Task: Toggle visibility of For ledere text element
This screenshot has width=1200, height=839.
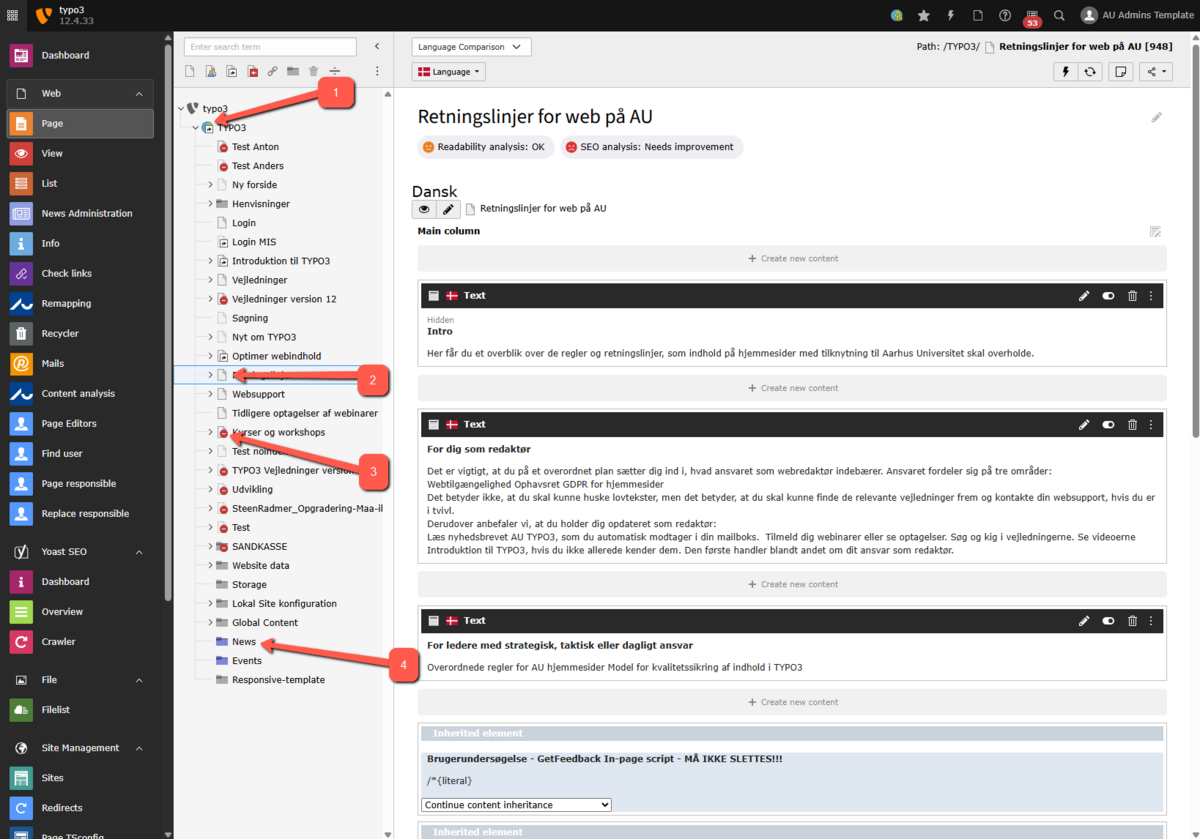Action: point(1108,620)
